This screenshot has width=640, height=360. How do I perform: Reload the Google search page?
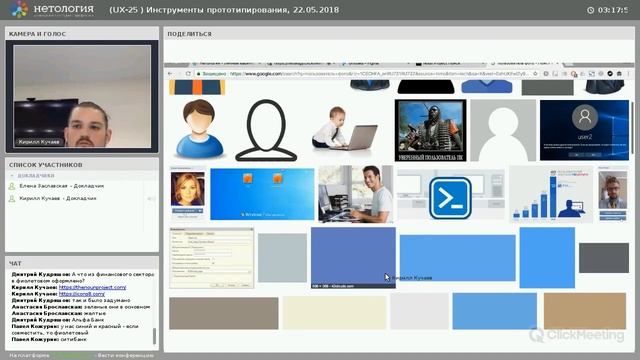[x=188, y=74]
